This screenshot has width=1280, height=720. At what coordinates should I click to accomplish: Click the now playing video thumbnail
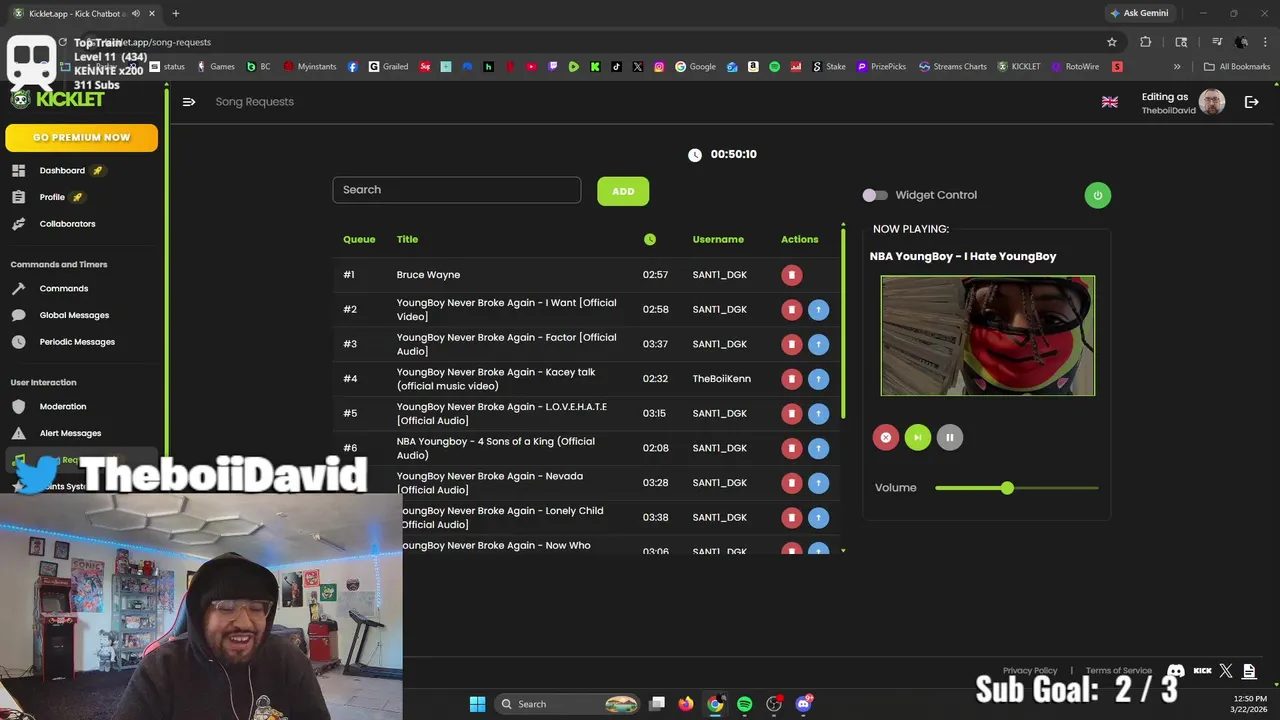[x=988, y=336]
